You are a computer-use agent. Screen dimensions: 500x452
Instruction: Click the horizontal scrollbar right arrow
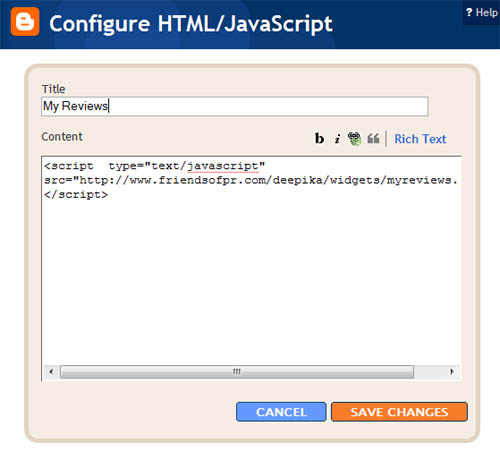click(x=452, y=371)
